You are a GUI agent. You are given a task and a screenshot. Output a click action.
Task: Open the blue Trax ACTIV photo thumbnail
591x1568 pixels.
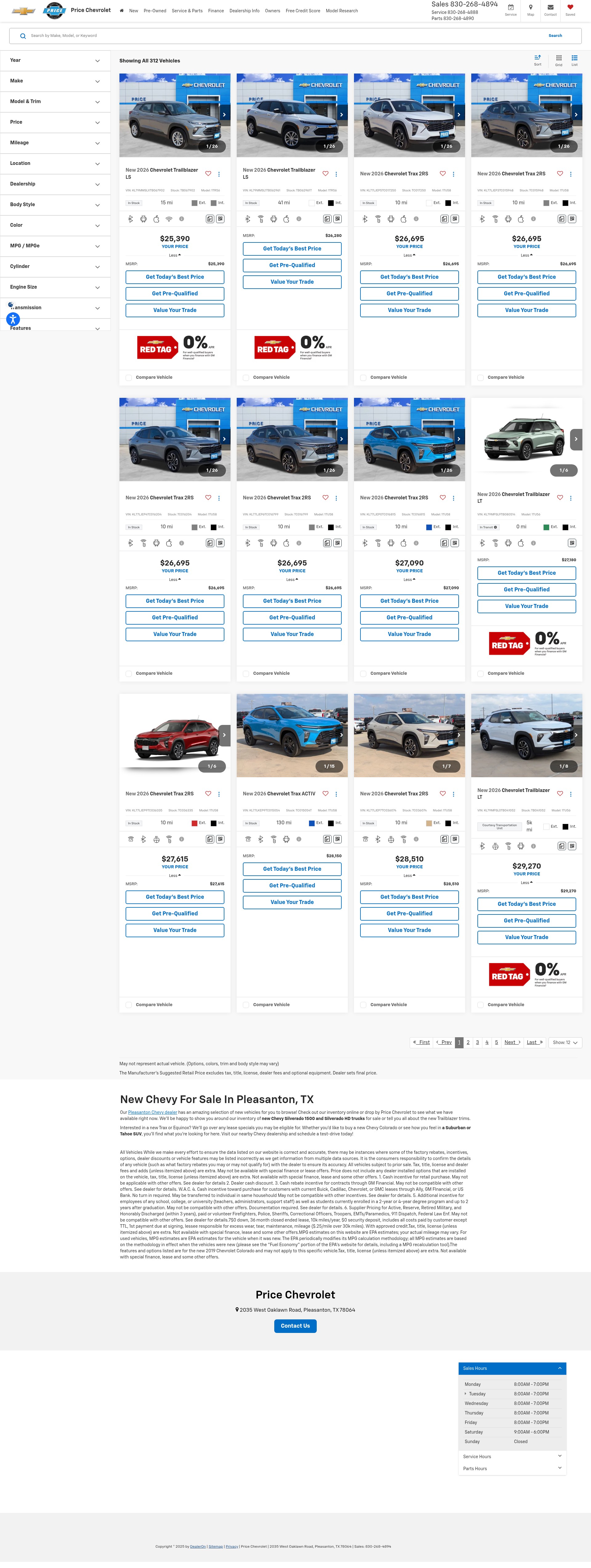[x=292, y=735]
